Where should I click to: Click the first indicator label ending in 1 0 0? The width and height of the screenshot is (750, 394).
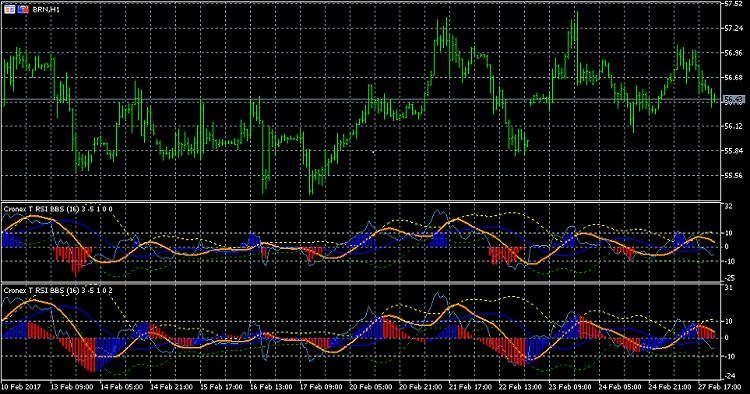click(58, 209)
